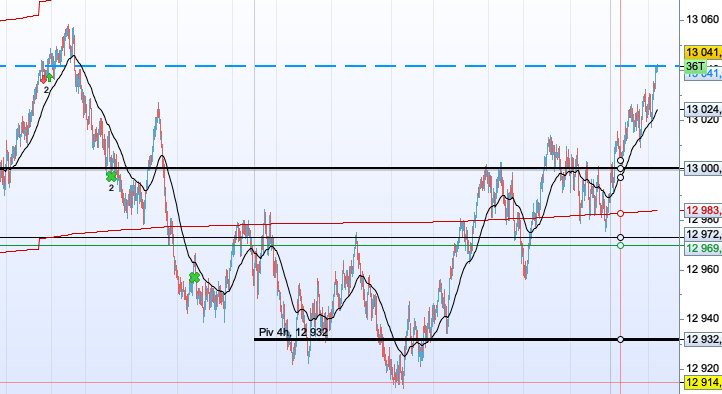Image resolution: width=722 pixels, height=394 pixels.
Task: Click the green up arrow order marker
Action: tap(50, 77)
